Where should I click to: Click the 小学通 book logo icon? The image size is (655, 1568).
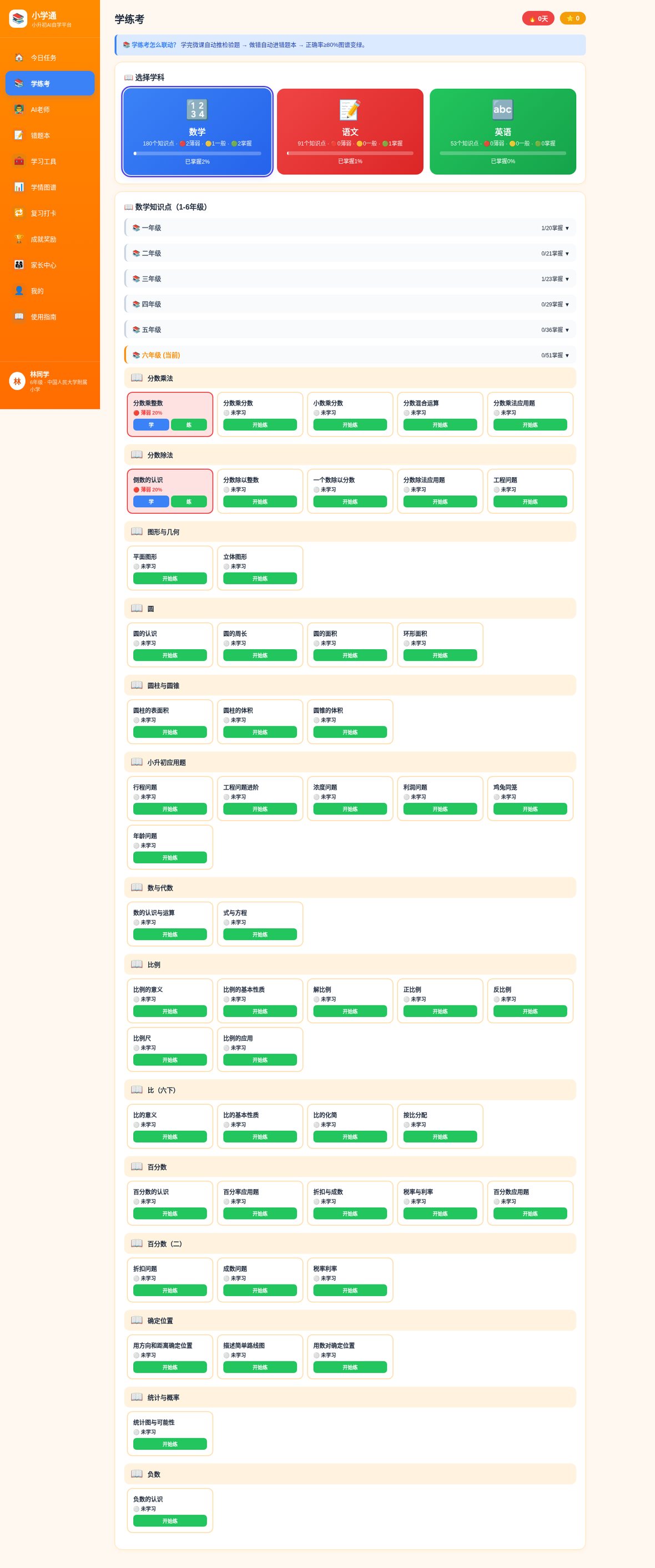click(18, 19)
